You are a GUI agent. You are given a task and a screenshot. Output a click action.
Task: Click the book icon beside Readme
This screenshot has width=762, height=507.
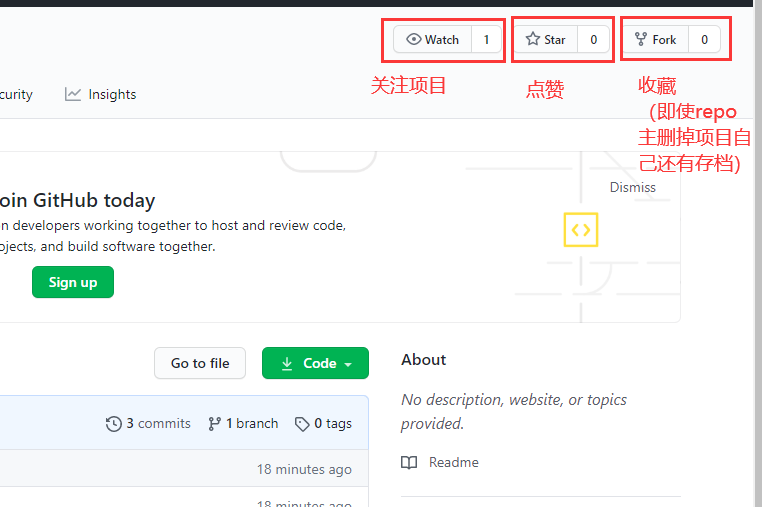tap(409, 462)
